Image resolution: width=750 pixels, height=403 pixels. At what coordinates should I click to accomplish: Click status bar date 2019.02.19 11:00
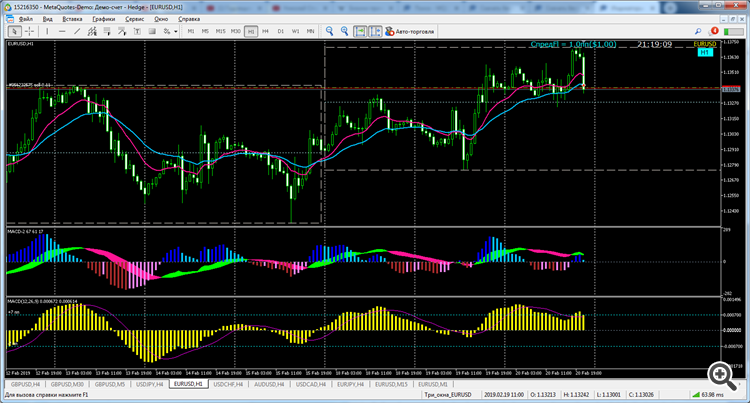[x=504, y=395]
